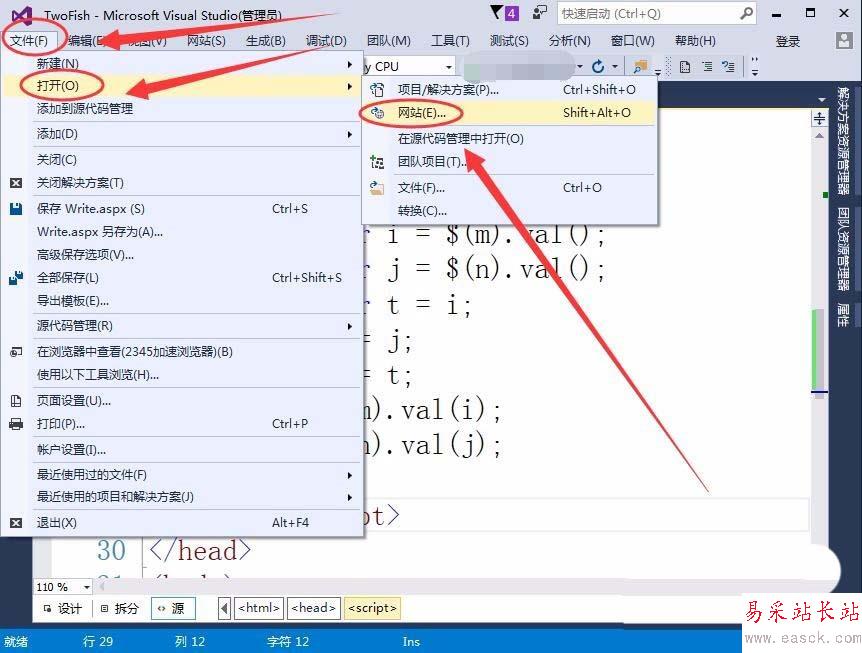Open the 110 % zoom dropdown
862x653 pixels.
click(x=86, y=587)
